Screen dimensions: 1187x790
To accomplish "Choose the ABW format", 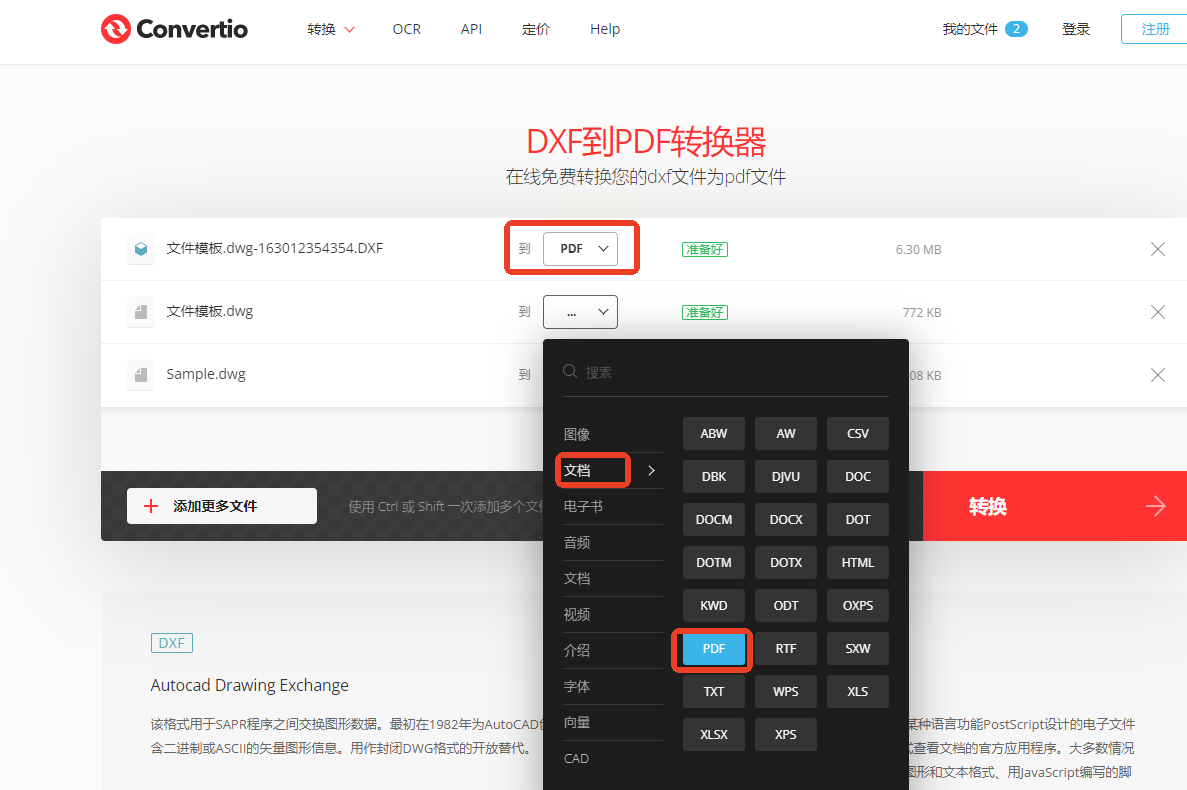I will point(714,434).
